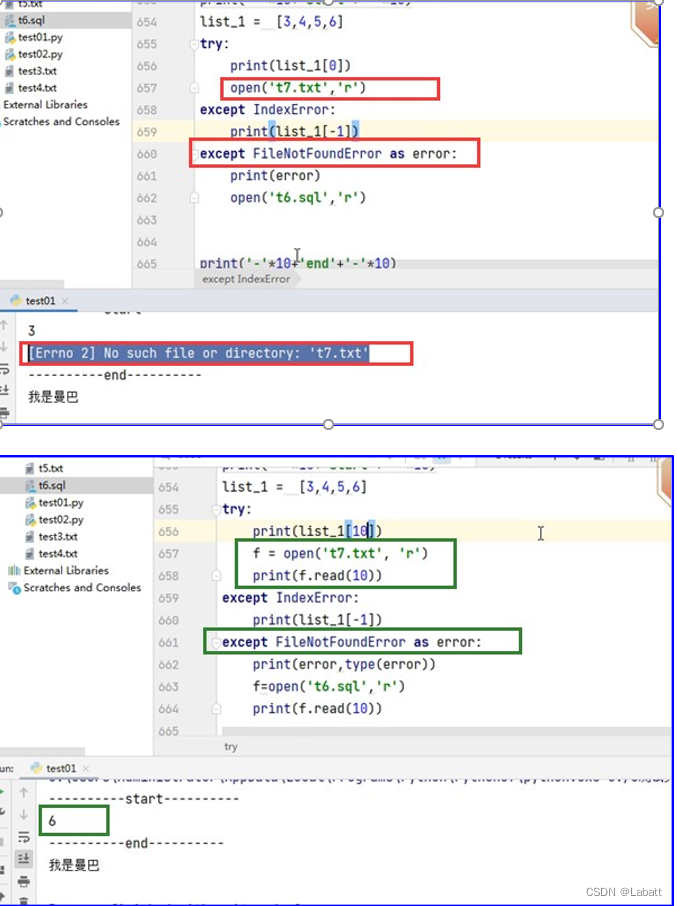Click line number 659 in the upper editor gutter
The width and height of the screenshot is (677, 906).
pyautogui.click(x=147, y=132)
